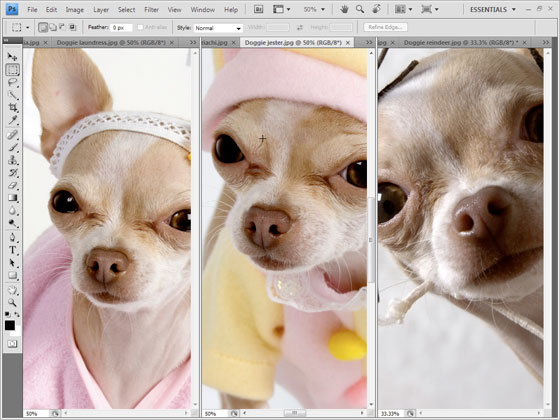Select the Lasso tool
Image resolution: width=560 pixels, height=420 pixels.
[12, 82]
